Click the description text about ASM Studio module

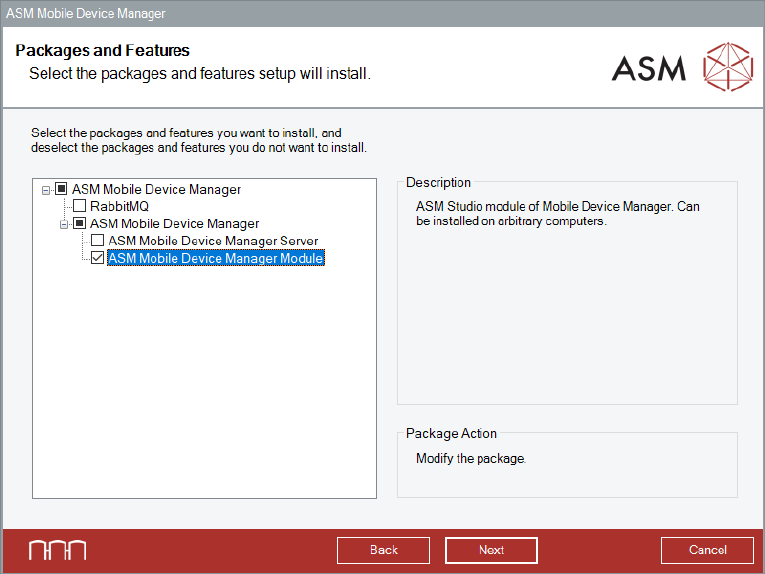558,214
